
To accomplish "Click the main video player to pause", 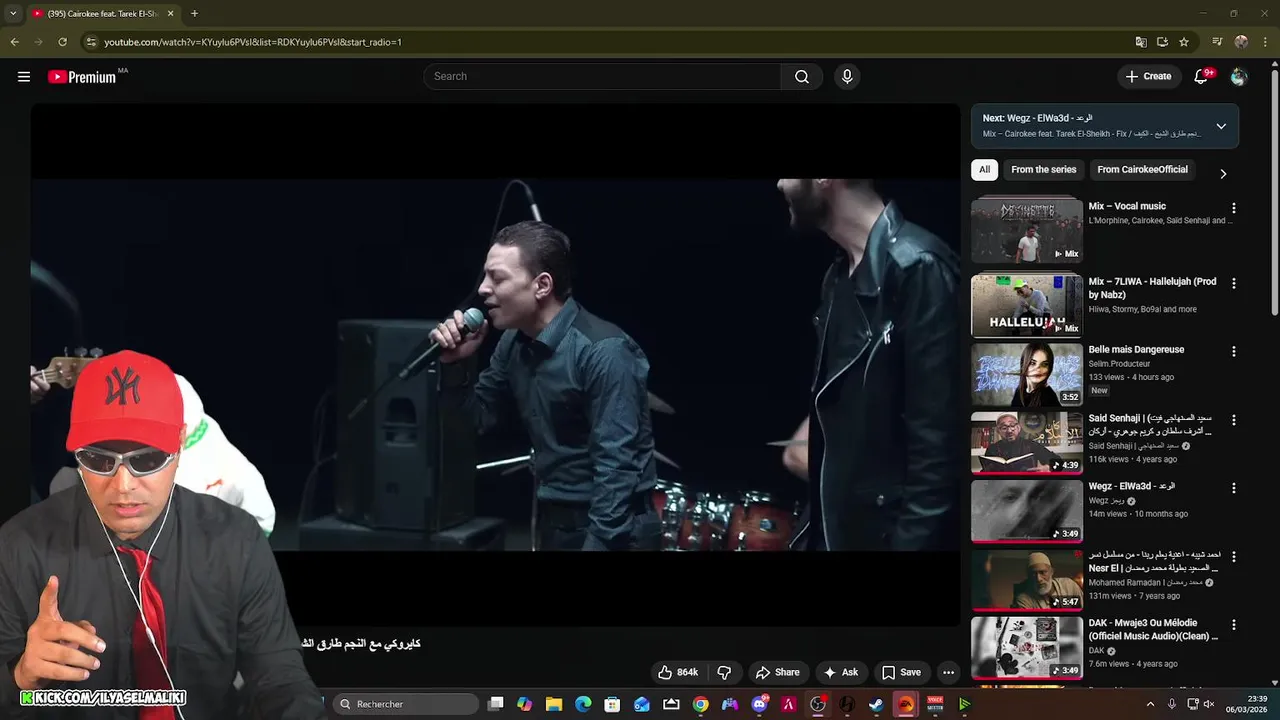I will click(495, 365).
